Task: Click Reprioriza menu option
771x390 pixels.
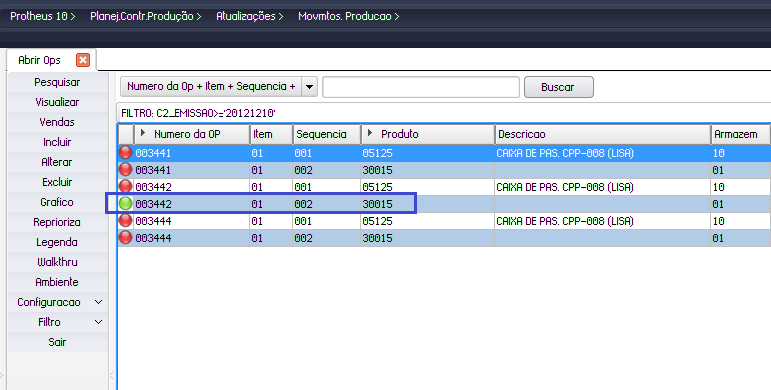Action: (x=58, y=222)
